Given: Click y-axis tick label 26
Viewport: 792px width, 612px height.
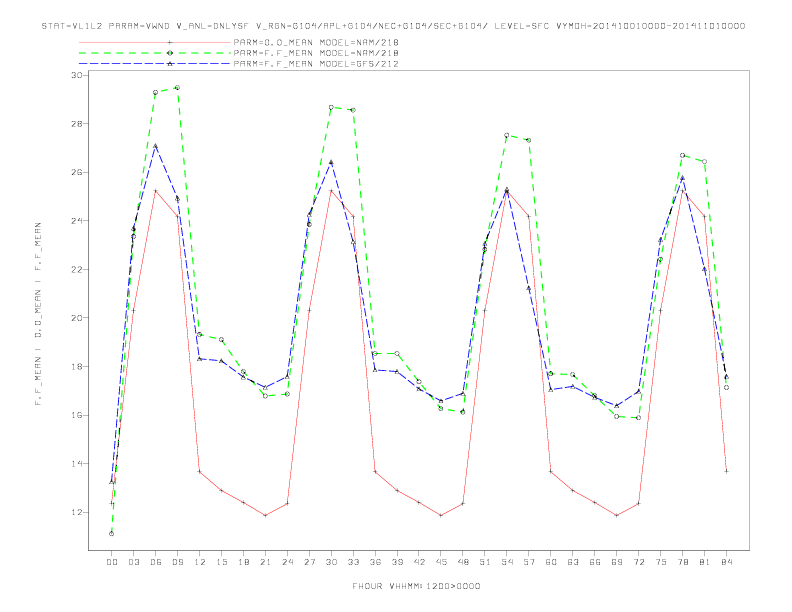Looking at the screenshot, I should [77, 172].
